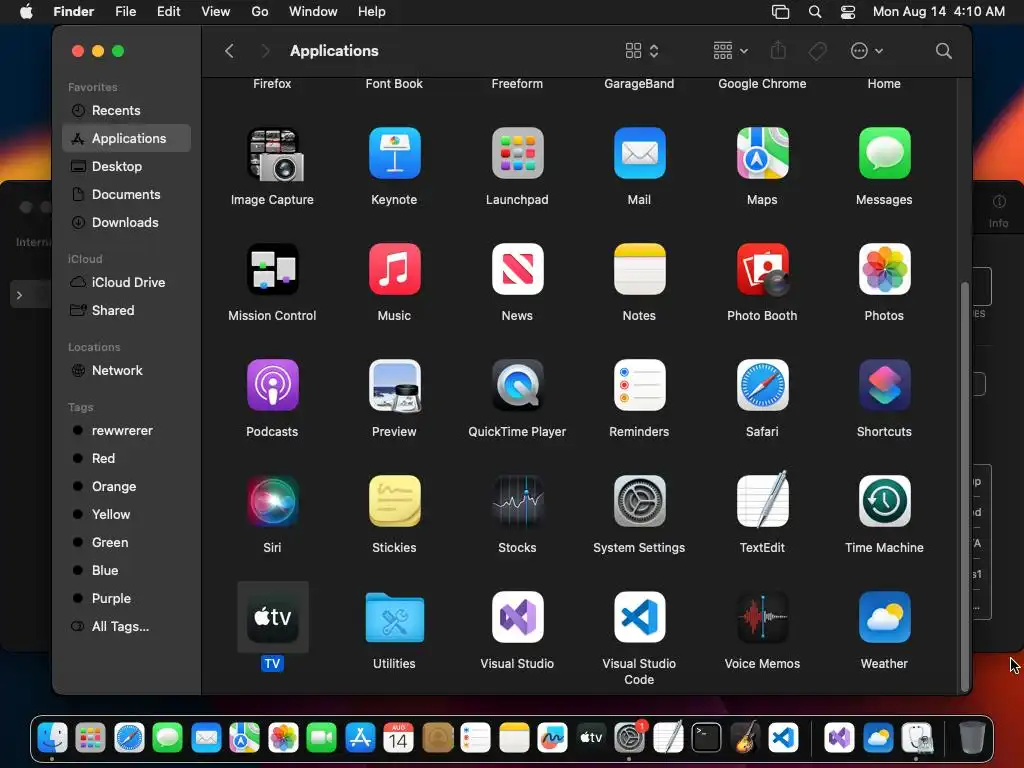Select the Notes app in the Applications grid
This screenshot has height=768, width=1024.
coord(639,269)
